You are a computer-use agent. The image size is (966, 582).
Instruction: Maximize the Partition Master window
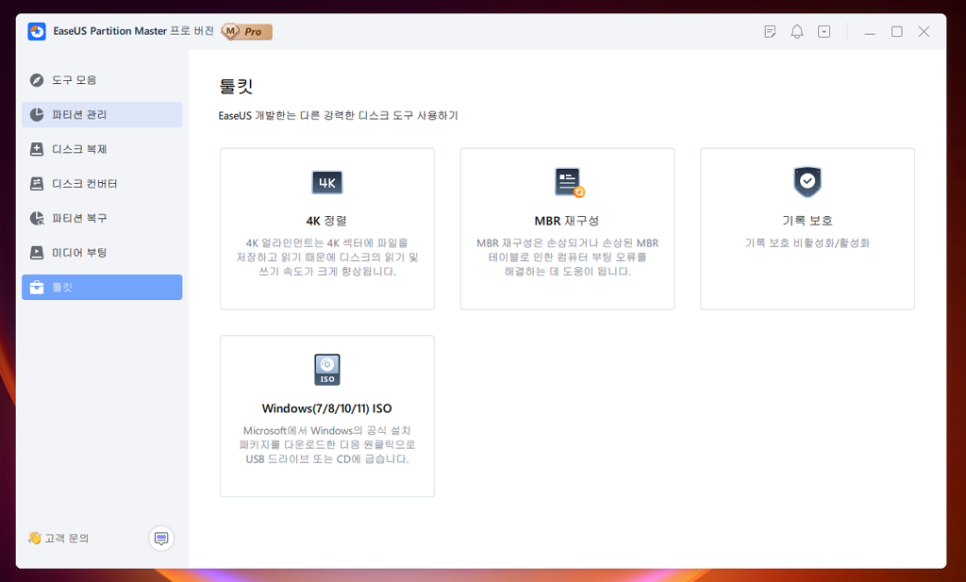897,31
